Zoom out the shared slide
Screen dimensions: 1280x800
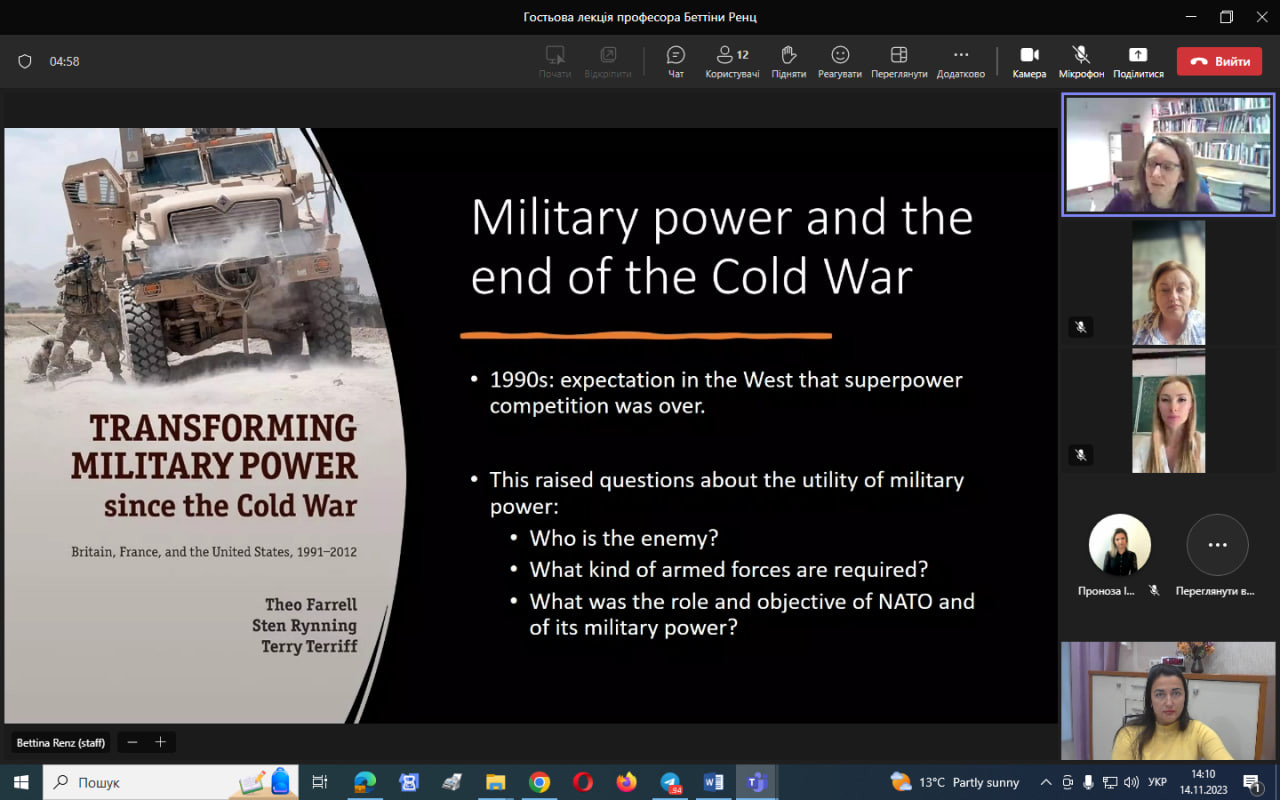click(x=132, y=742)
